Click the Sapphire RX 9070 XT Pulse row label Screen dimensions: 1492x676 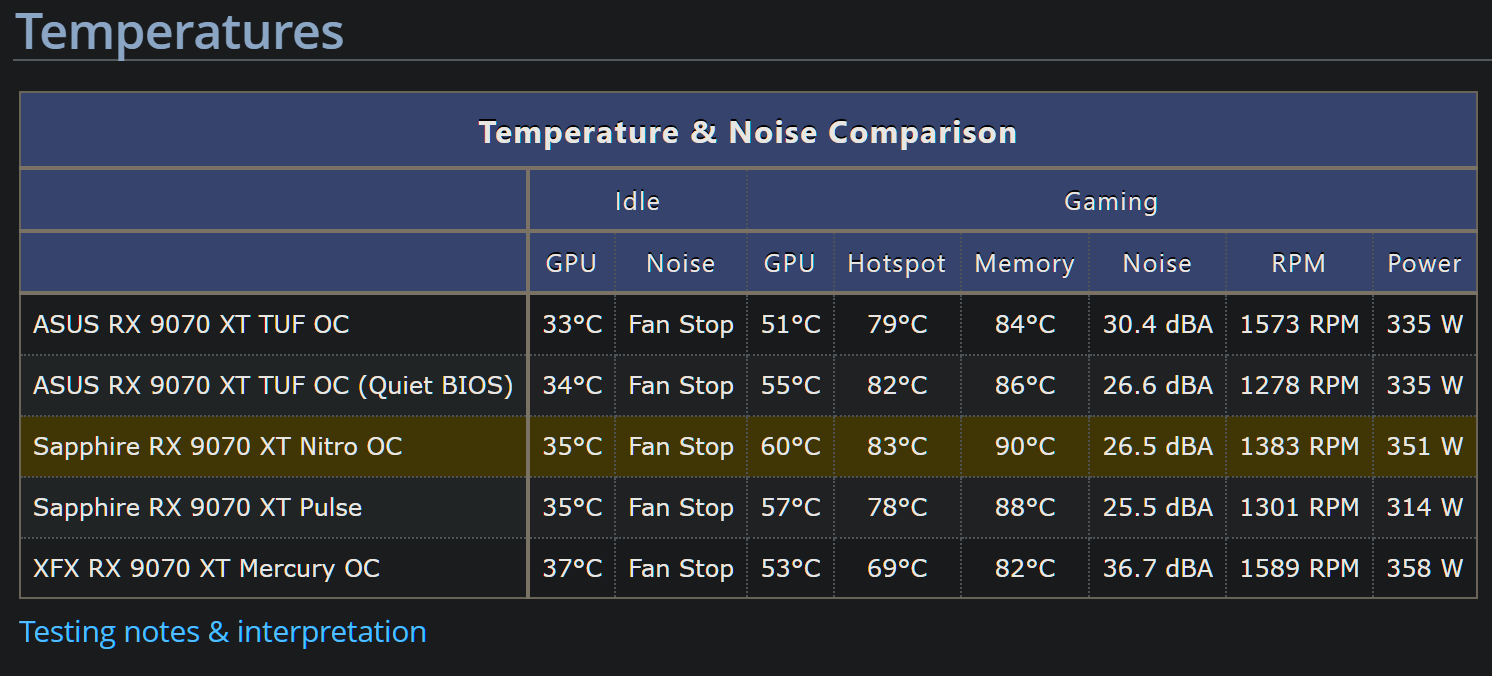198,507
